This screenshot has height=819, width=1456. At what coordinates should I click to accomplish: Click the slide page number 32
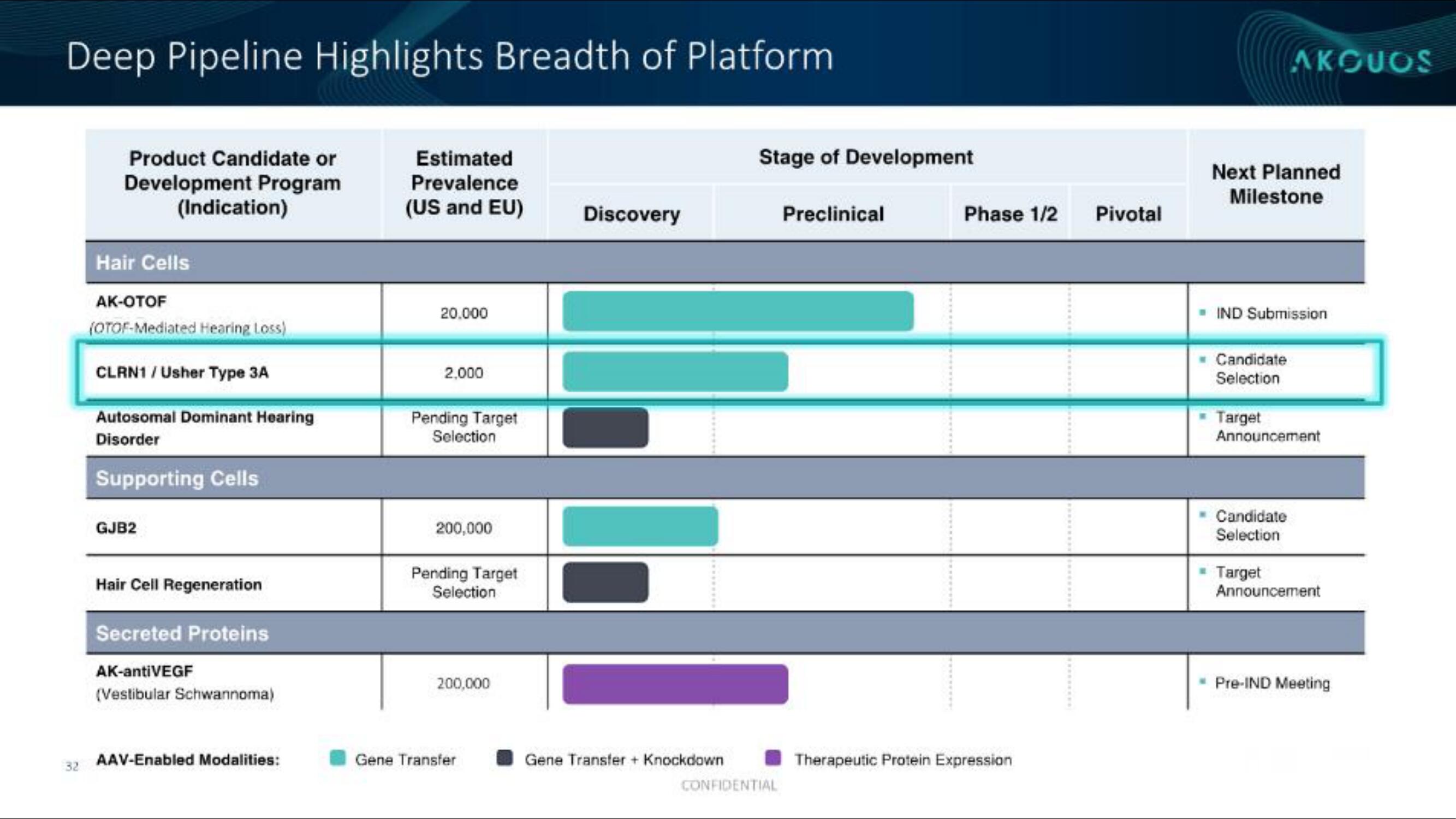tap(72, 767)
